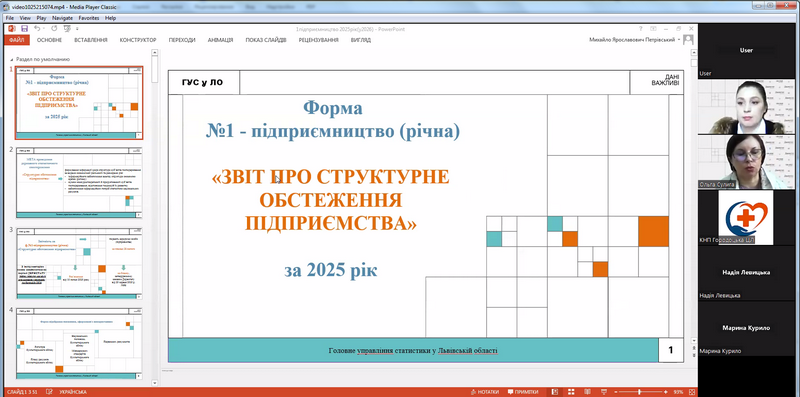Adjust the zoom slider handle
This screenshot has width=800, height=397.
pyautogui.click(x=639, y=392)
